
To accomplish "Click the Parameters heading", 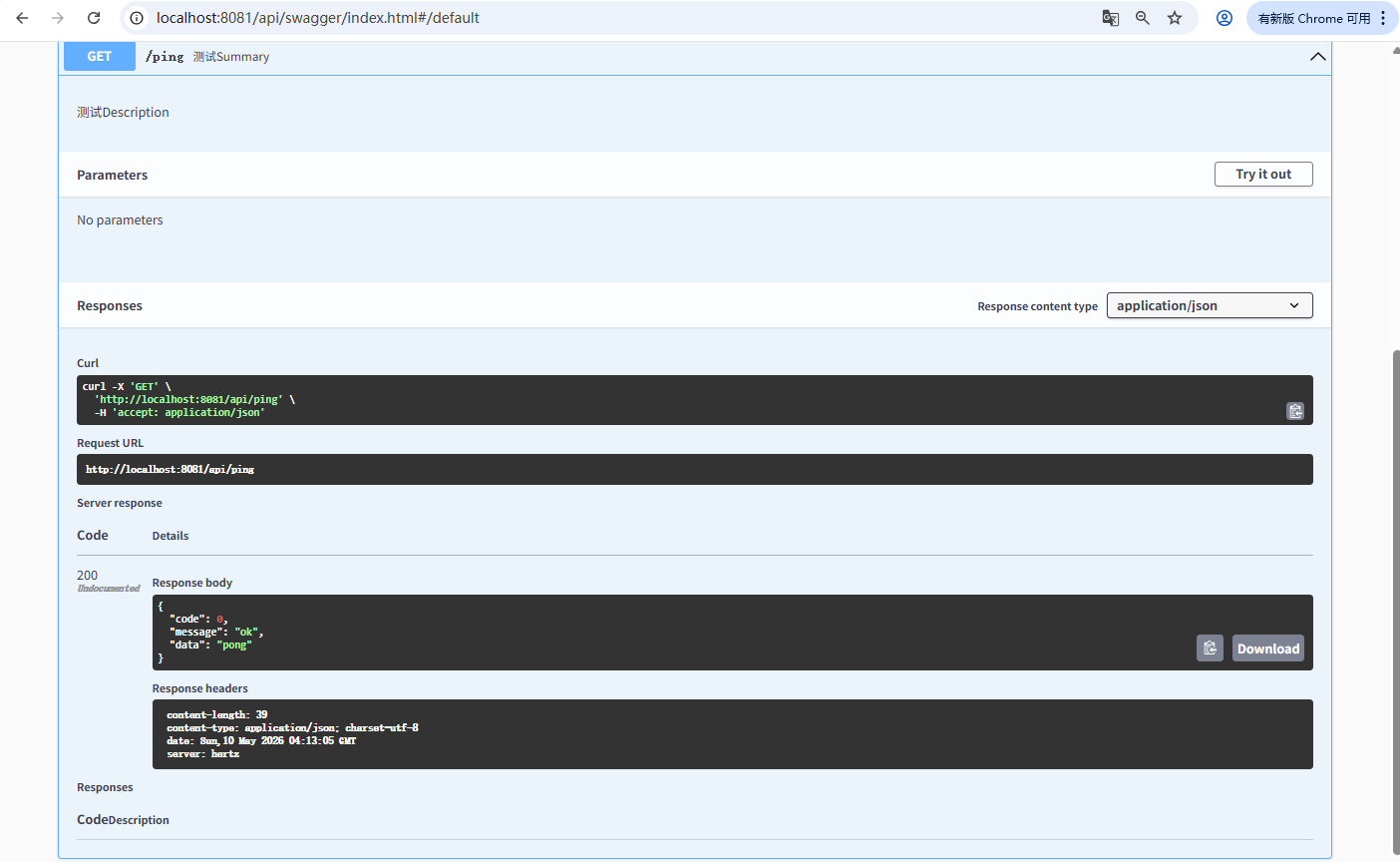I will tap(112, 175).
